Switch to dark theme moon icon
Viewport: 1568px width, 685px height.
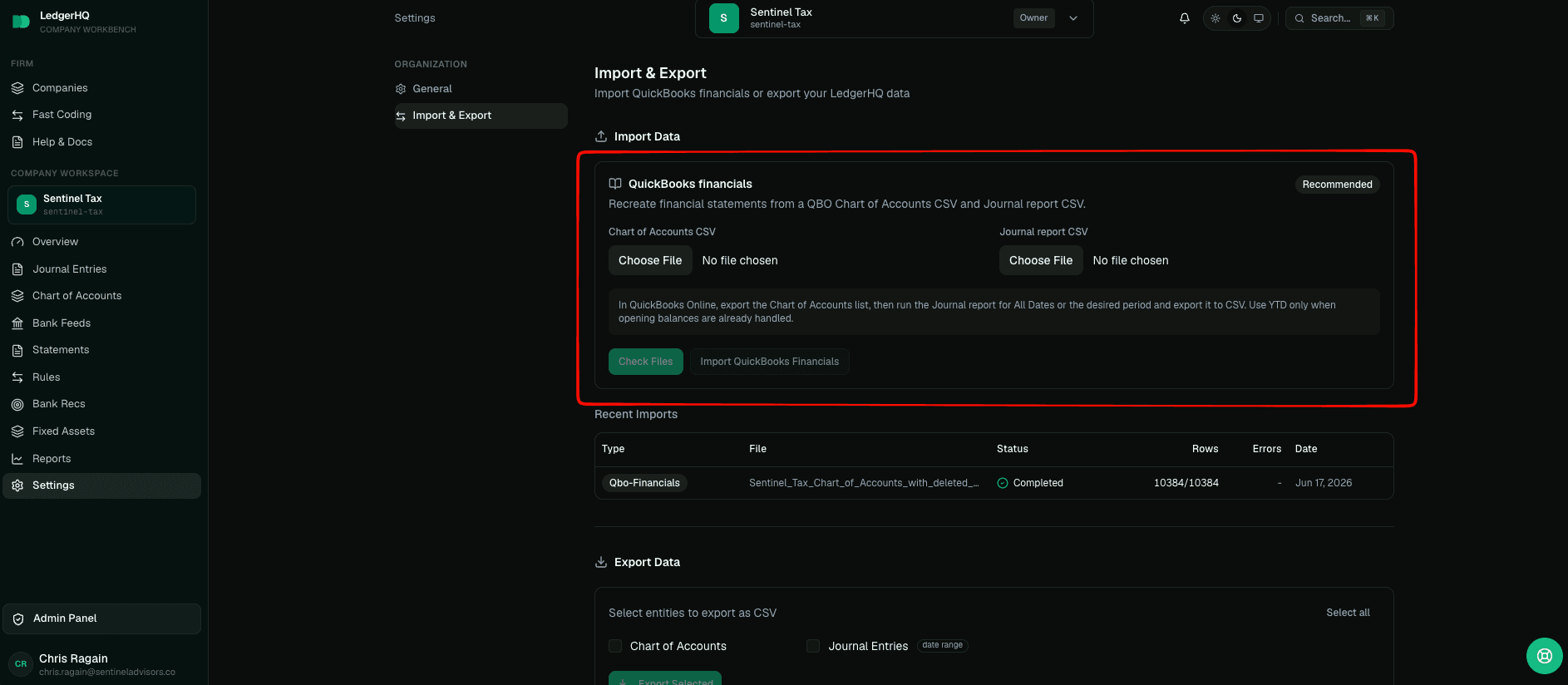1237,18
